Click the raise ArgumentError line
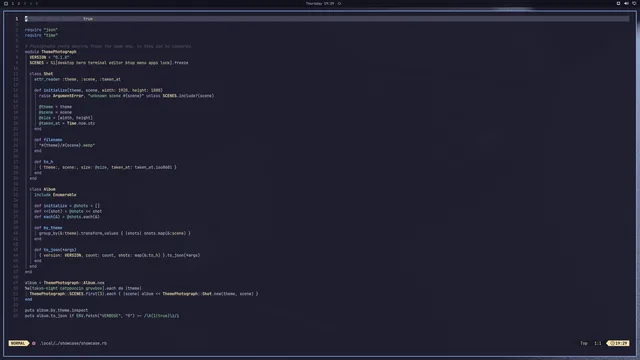 pos(126,96)
